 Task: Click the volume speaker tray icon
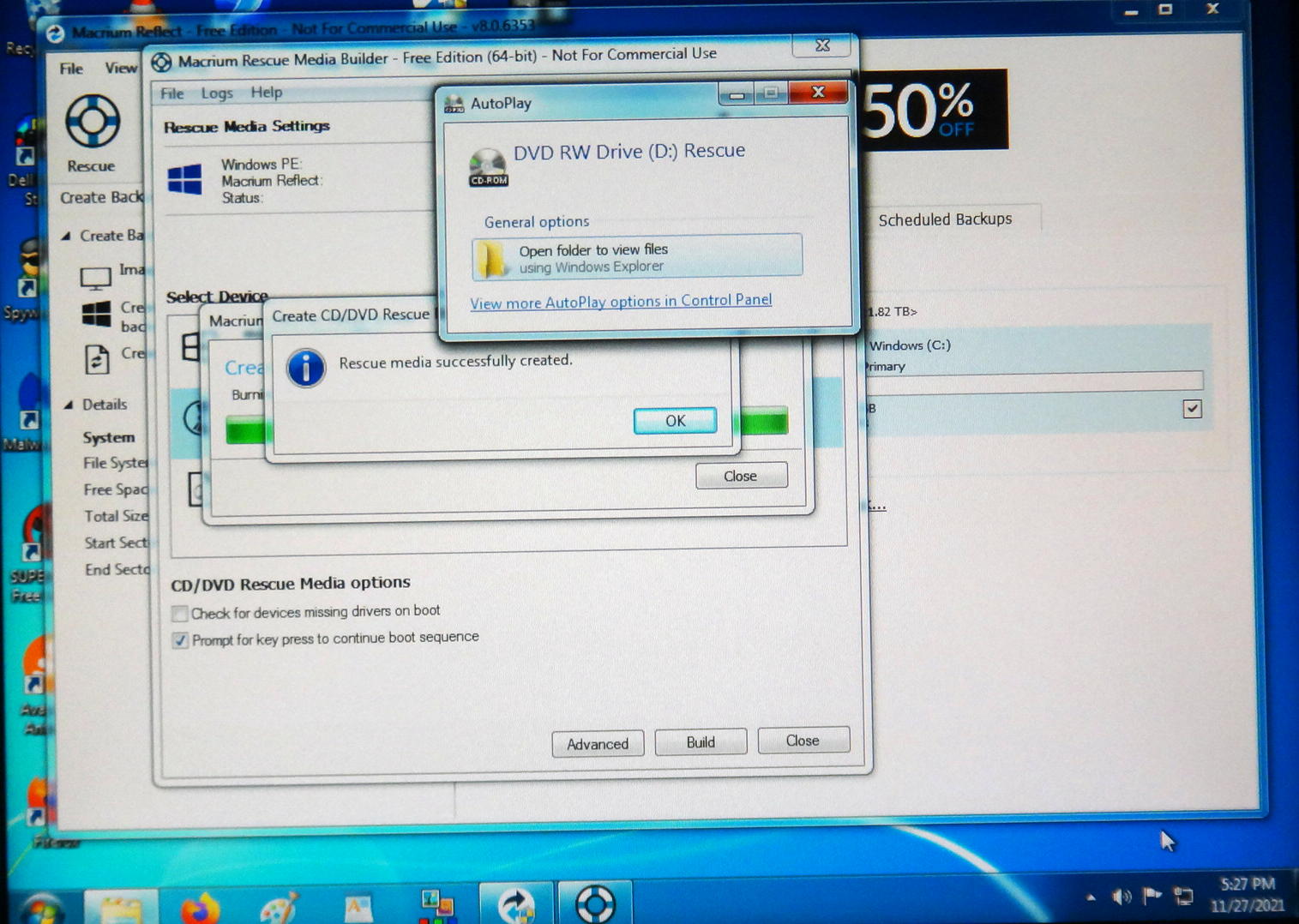1121,897
